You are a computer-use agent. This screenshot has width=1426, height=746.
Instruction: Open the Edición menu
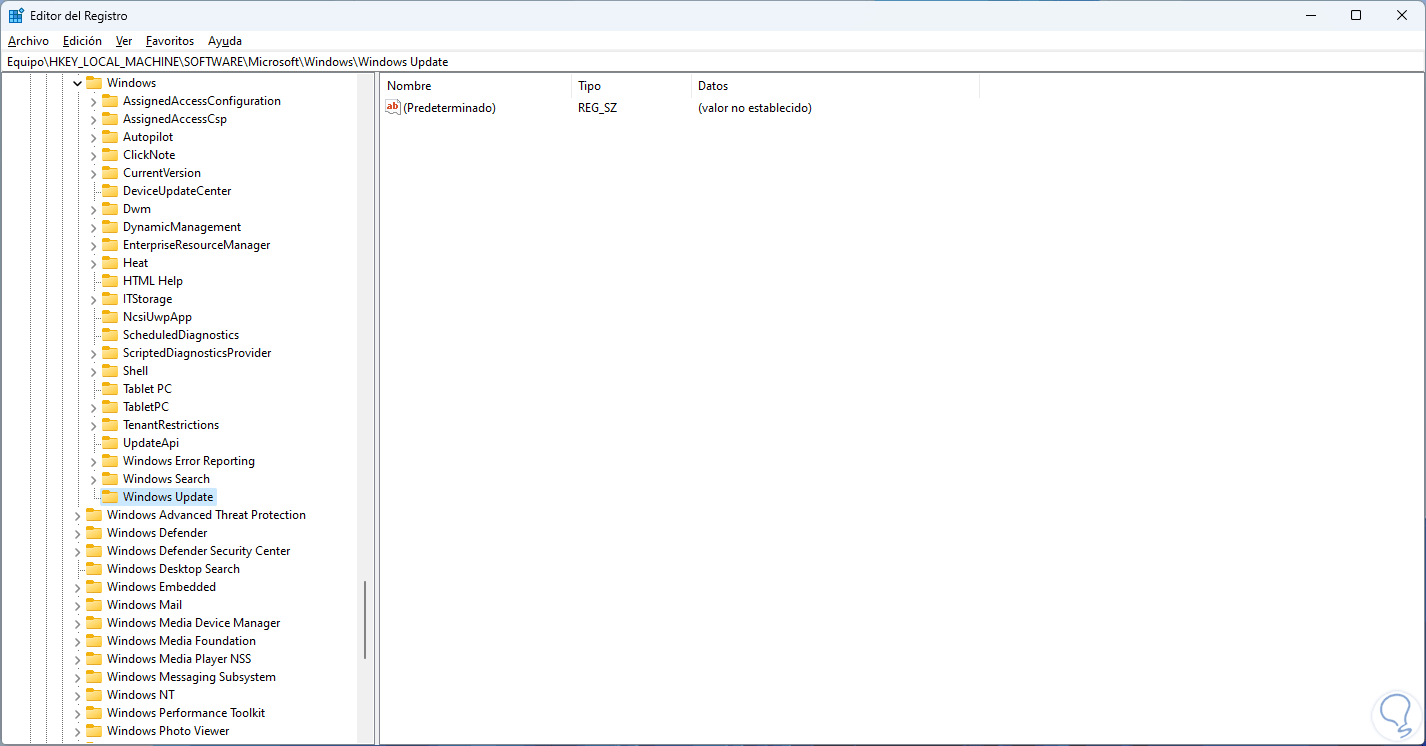[x=82, y=41]
